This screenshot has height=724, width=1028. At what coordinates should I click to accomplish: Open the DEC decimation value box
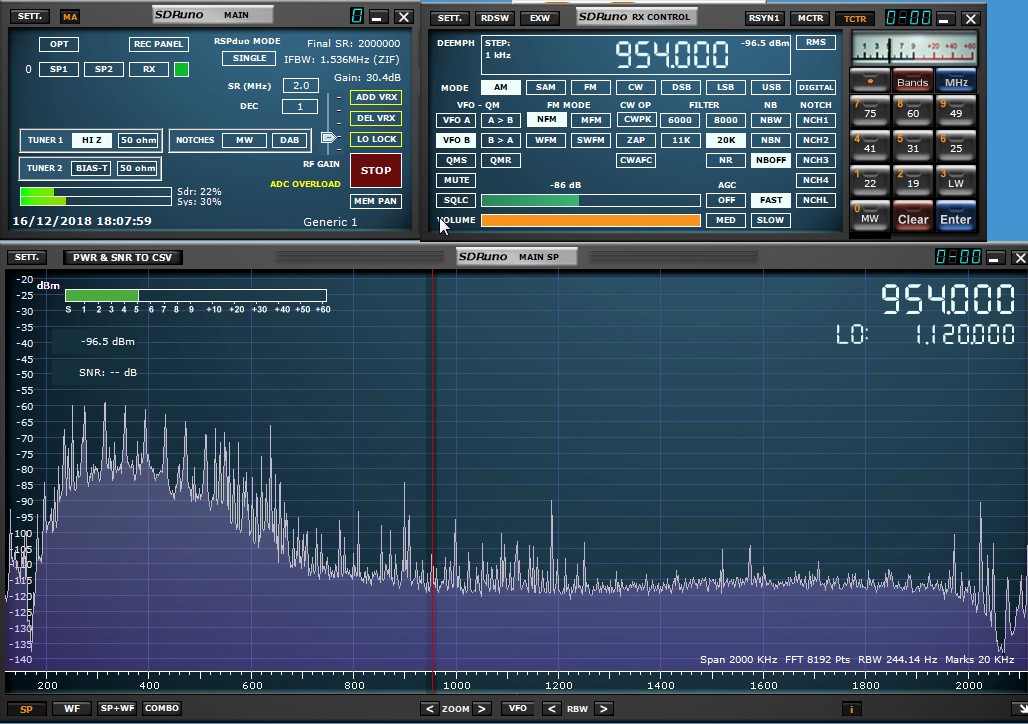(300, 106)
